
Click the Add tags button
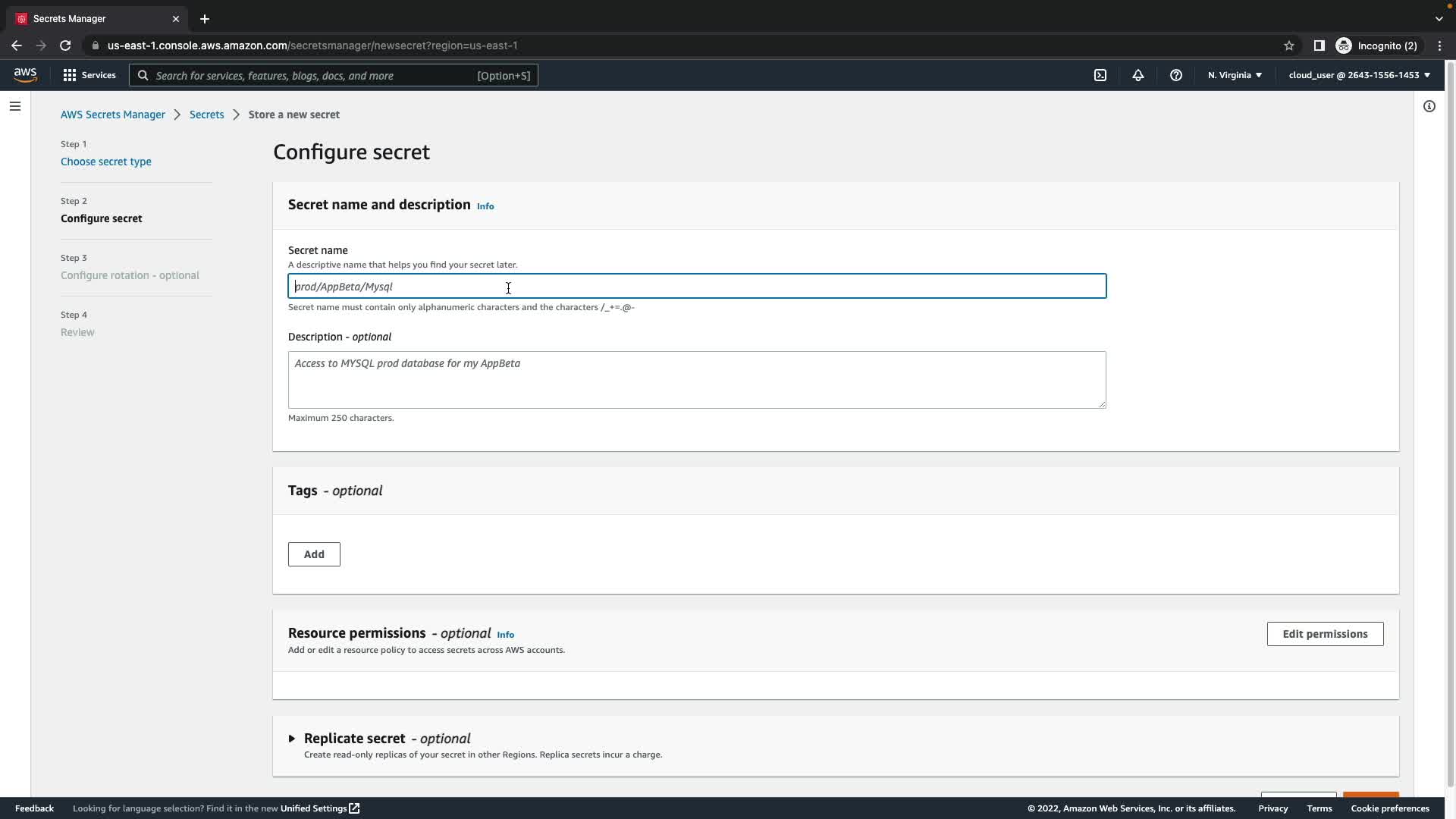(314, 554)
